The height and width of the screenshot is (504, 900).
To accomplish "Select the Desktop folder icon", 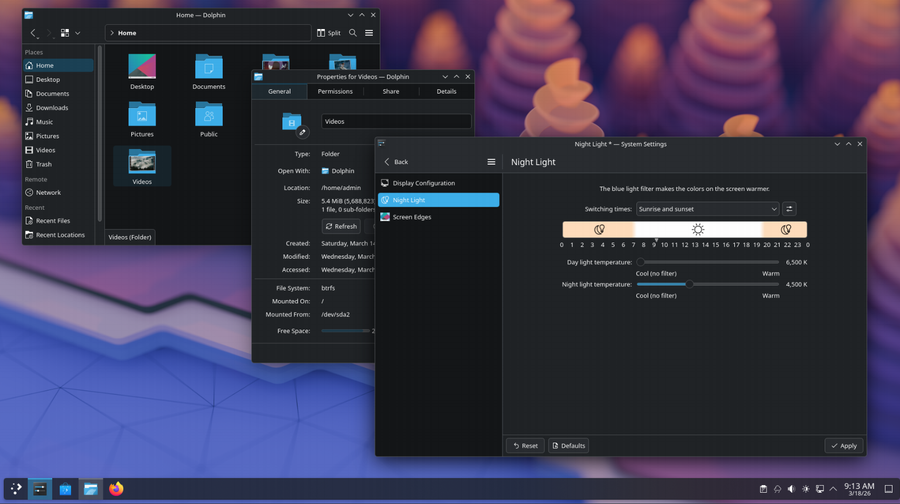I will point(142,67).
